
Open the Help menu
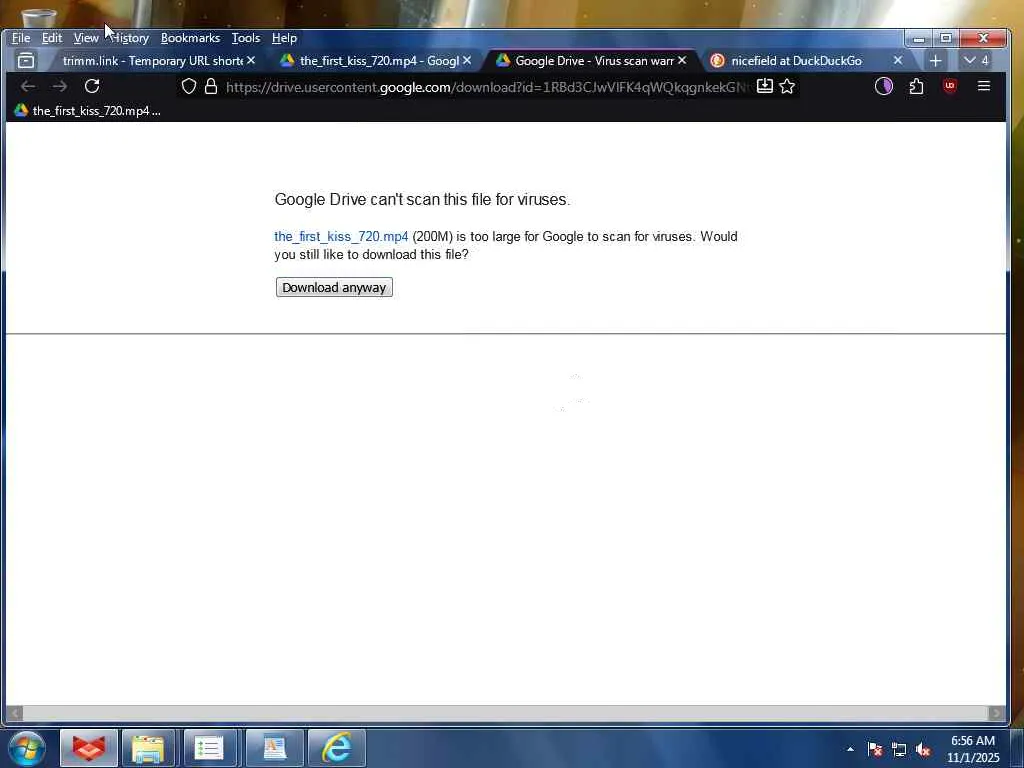tap(284, 38)
